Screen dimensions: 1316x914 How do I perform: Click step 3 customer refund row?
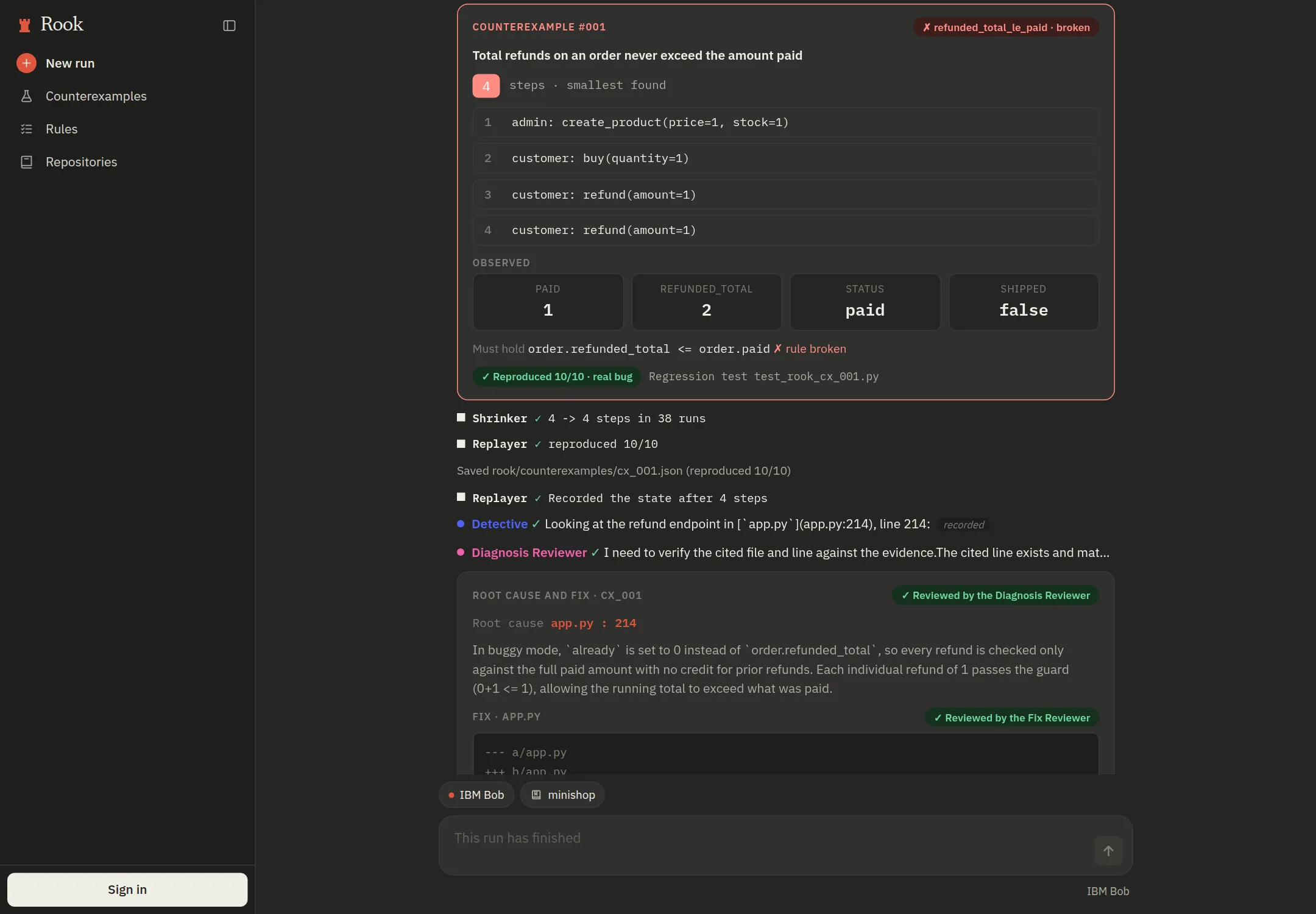point(786,195)
